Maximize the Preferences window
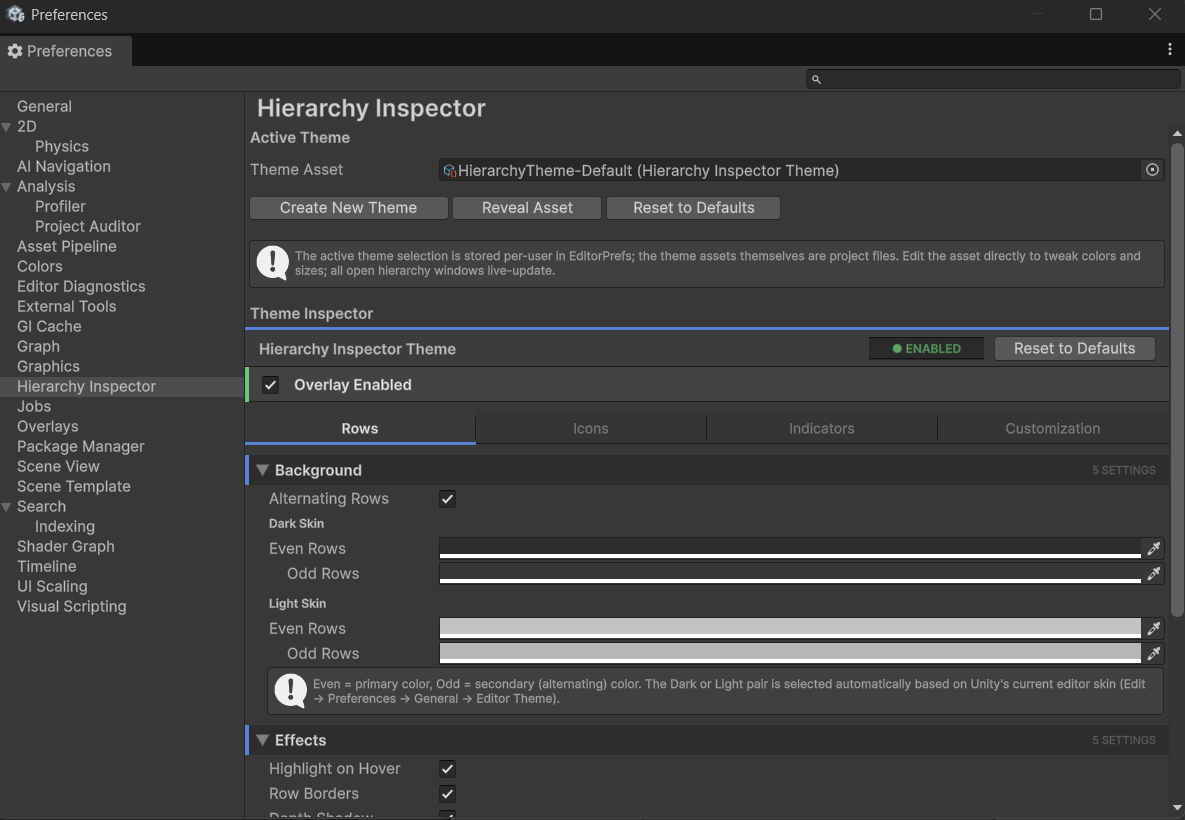Image resolution: width=1185 pixels, height=820 pixels. 1096,14
